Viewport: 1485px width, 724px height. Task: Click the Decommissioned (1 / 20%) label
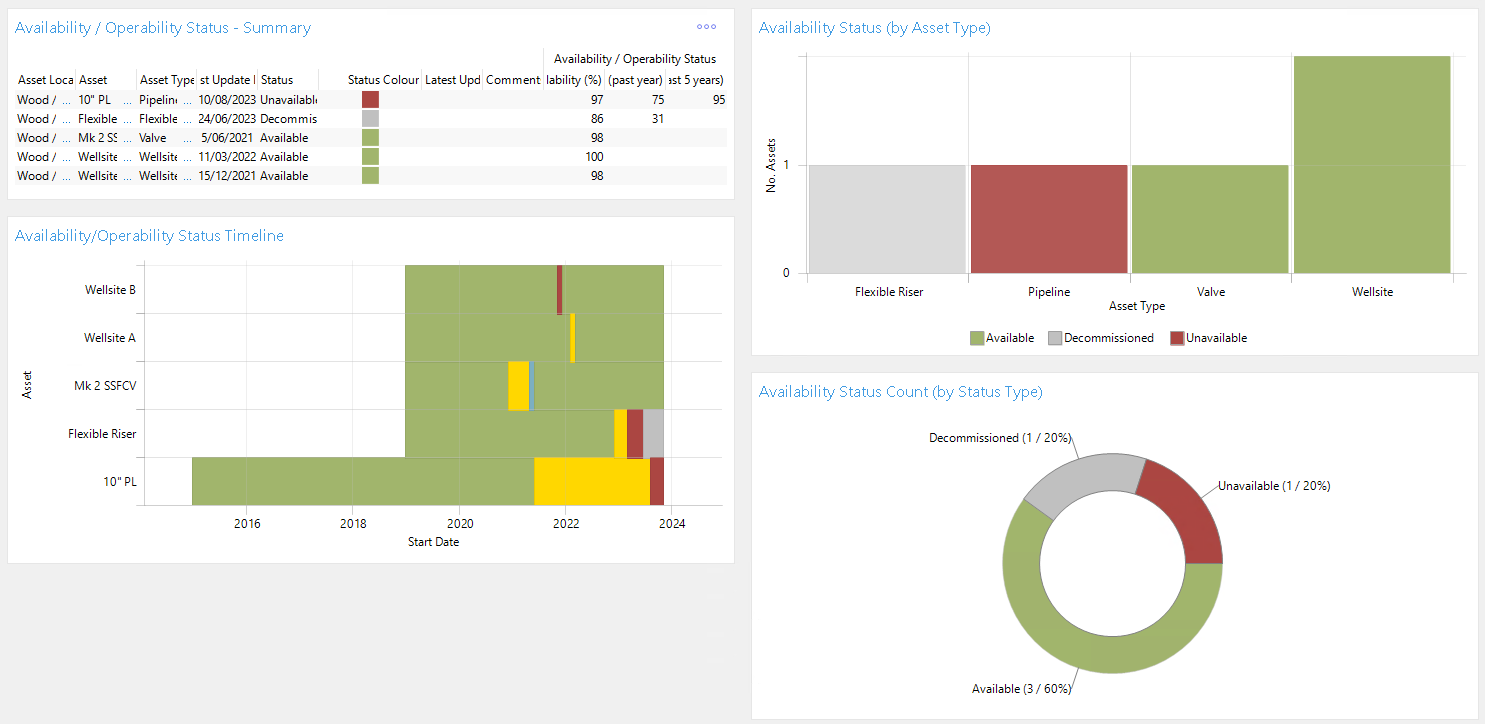pyautogui.click(x=999, y=438)
